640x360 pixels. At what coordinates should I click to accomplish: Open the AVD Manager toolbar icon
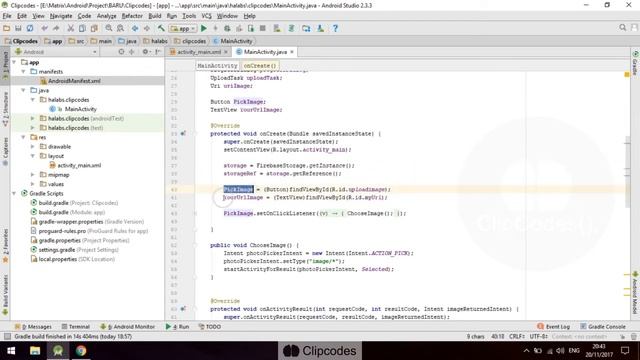point(277,28)
